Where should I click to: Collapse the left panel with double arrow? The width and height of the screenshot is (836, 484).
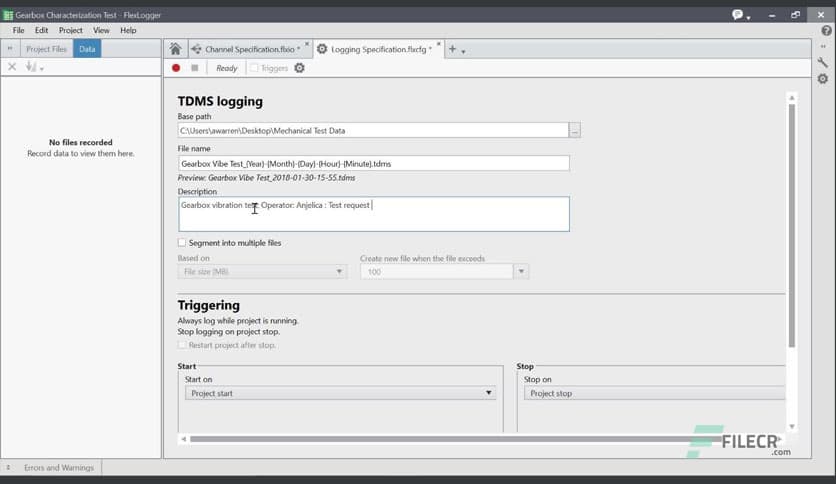point(10,49)
